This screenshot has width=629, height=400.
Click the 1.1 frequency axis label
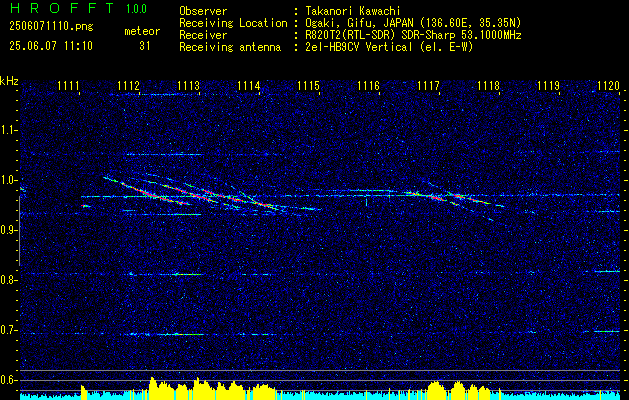coord(8,130)
